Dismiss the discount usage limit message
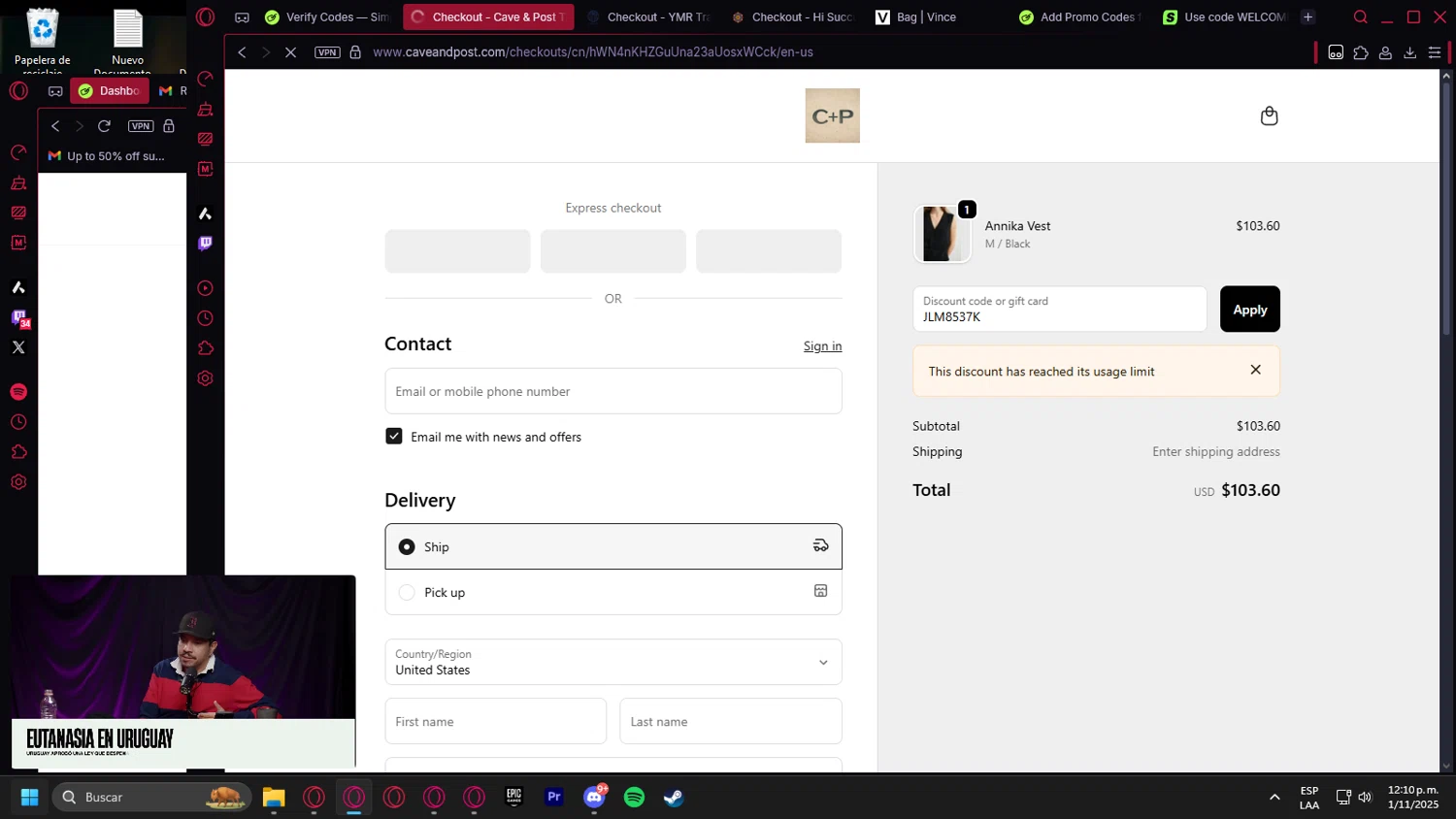This screenshot has width=1456, height=819. (1255, 370)
